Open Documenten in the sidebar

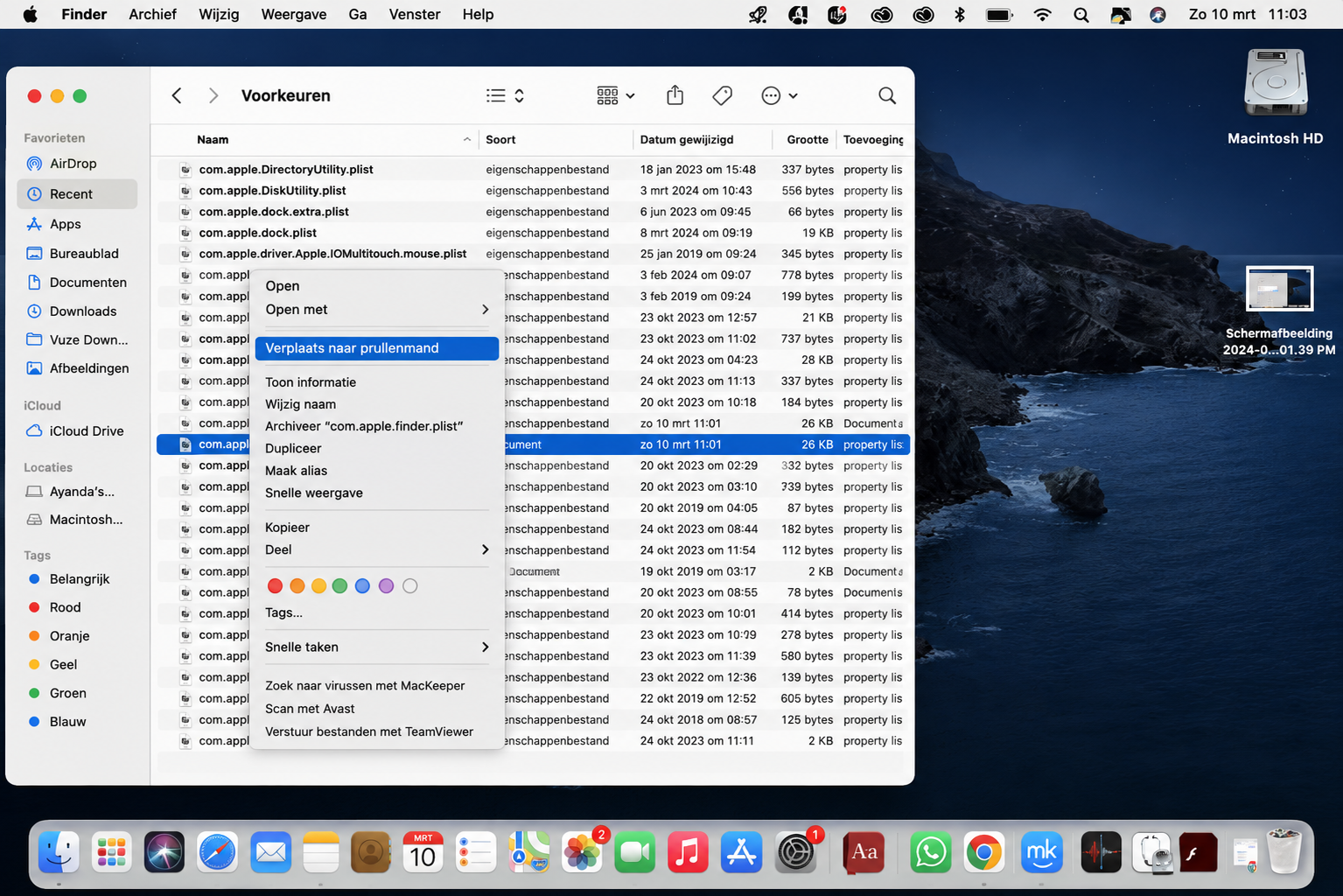tap(77, 283)
